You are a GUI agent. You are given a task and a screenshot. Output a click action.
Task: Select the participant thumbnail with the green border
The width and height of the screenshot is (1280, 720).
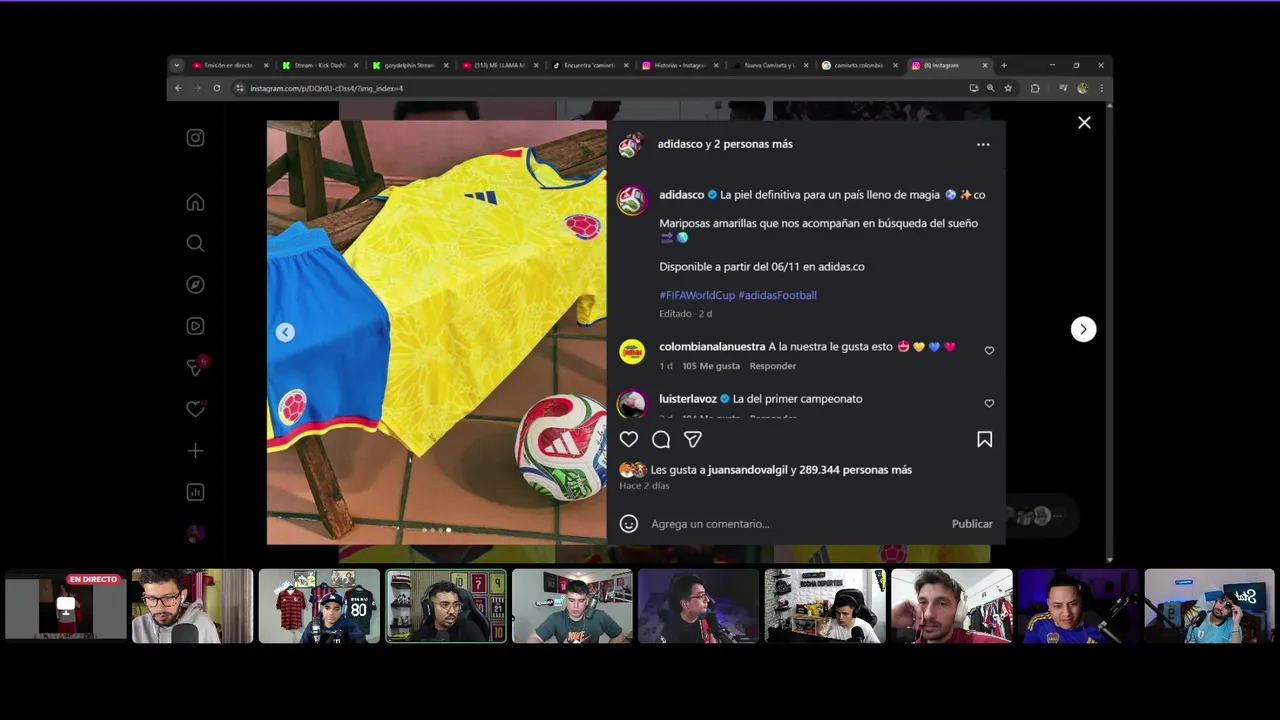pyautogui.click(x=446, y=606)
